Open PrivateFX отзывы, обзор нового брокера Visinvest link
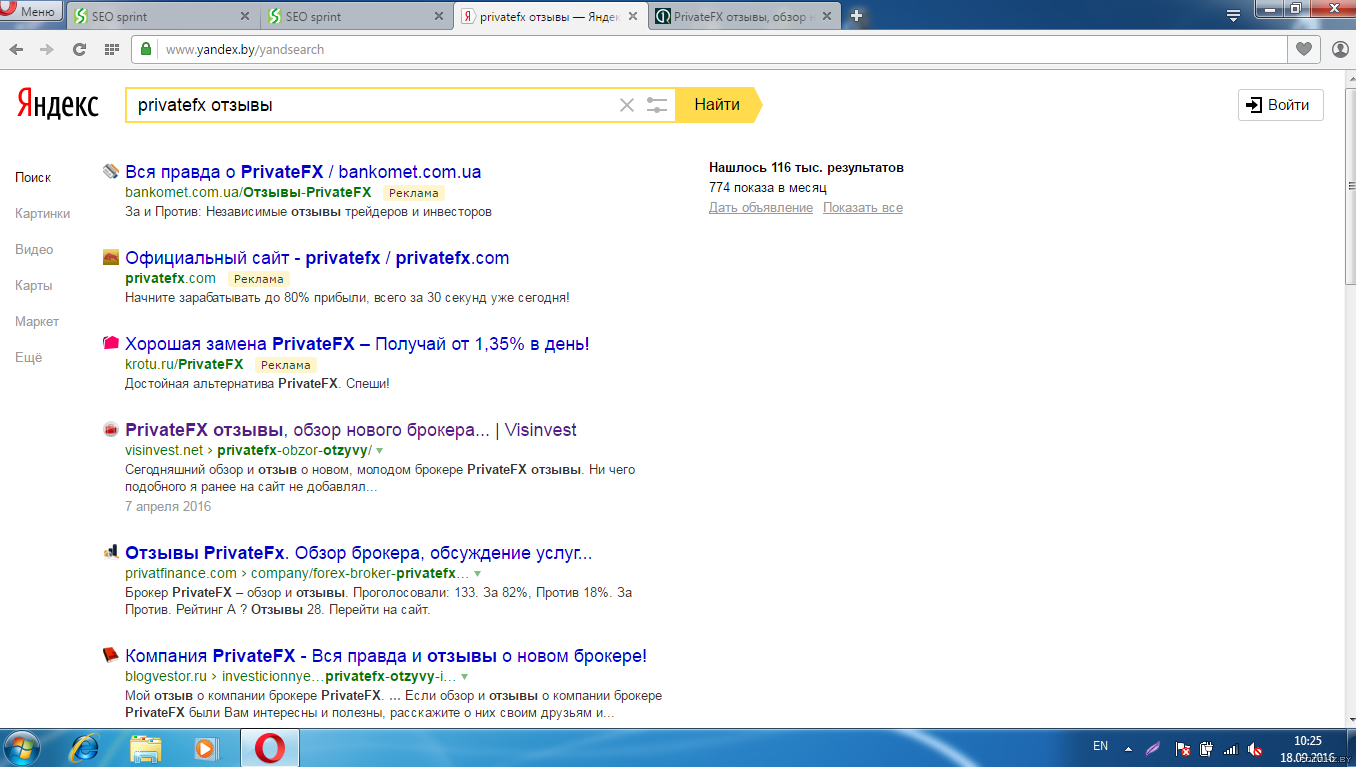Image resolution: width=1356 pixels, height=767 pixels. (x=351, y=429)
